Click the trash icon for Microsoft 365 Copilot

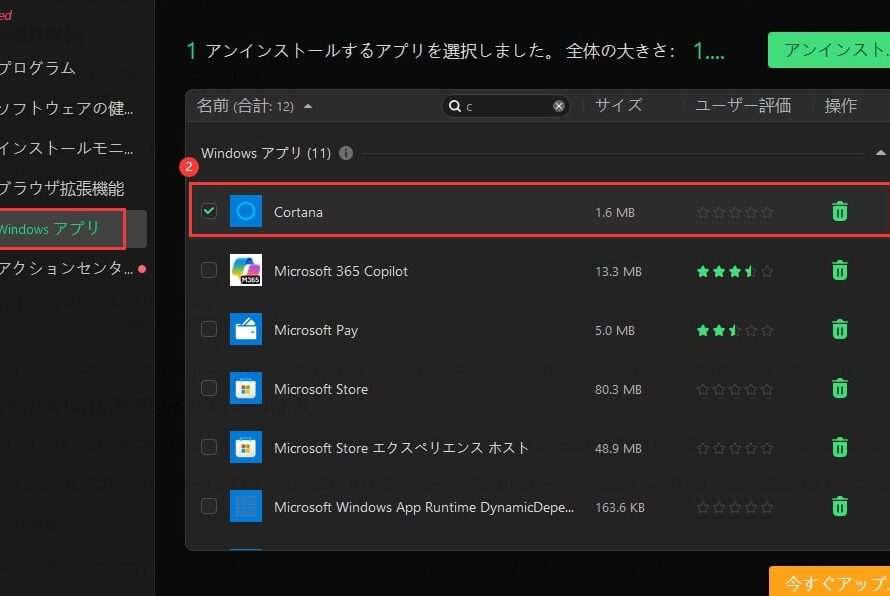[x=839, y=270]
